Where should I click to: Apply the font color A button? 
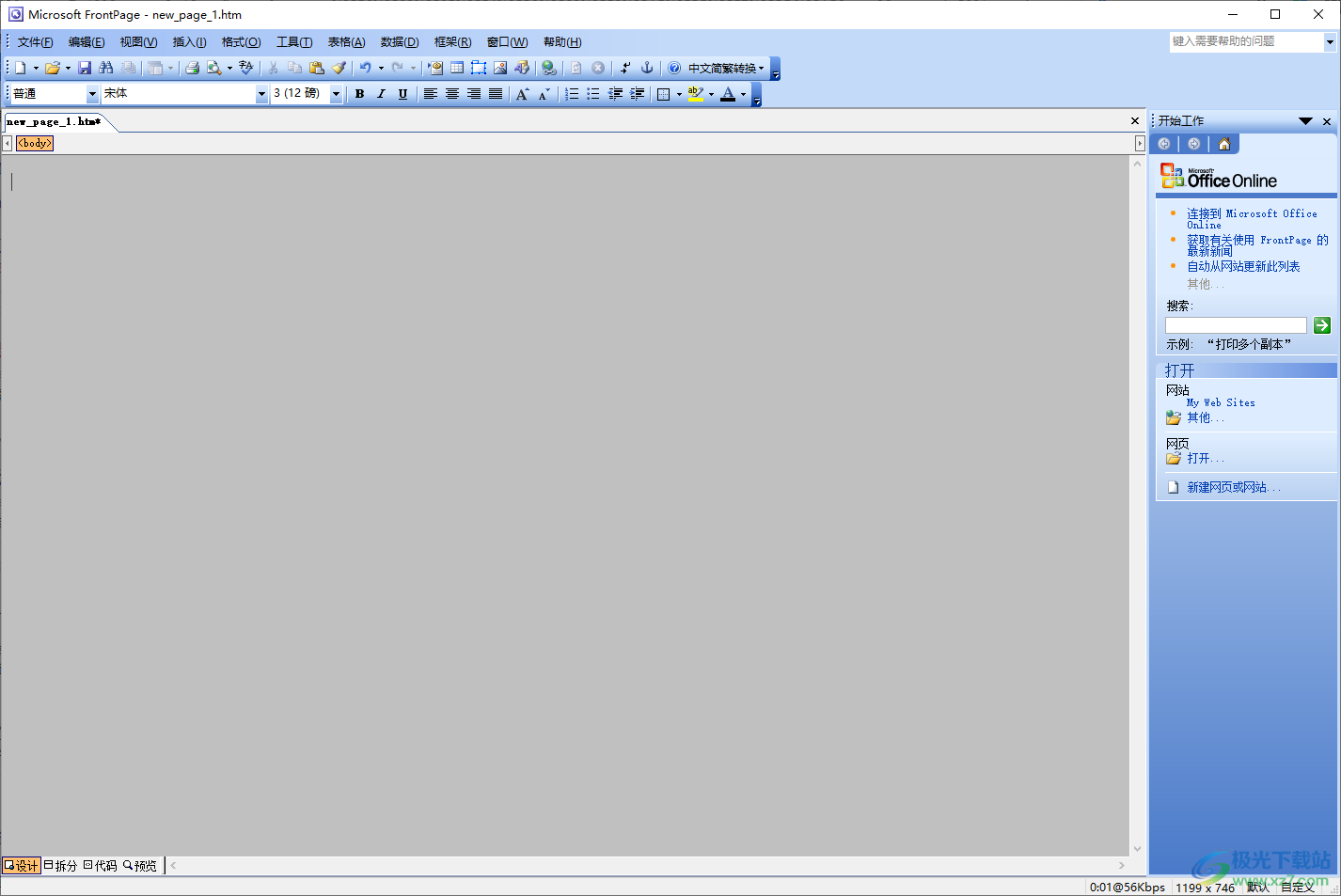point(728,94)
